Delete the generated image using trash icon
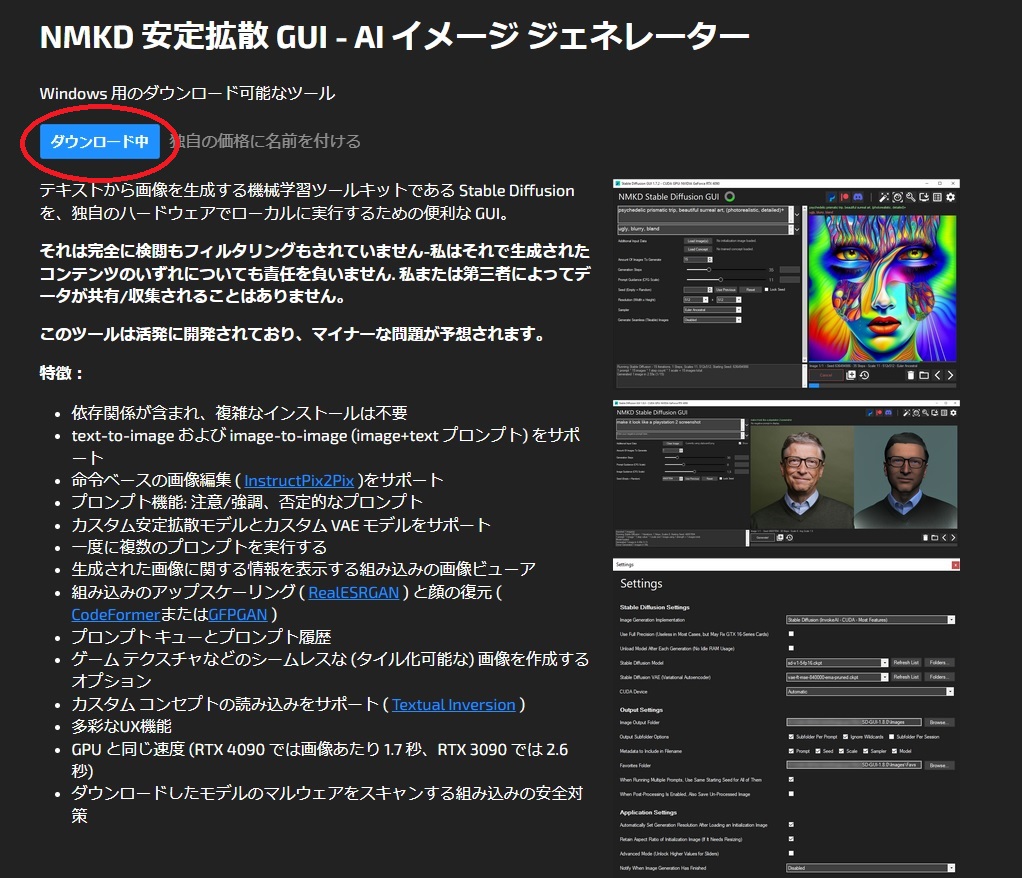The image size is (1022, 878). click(x=911, y=375)
